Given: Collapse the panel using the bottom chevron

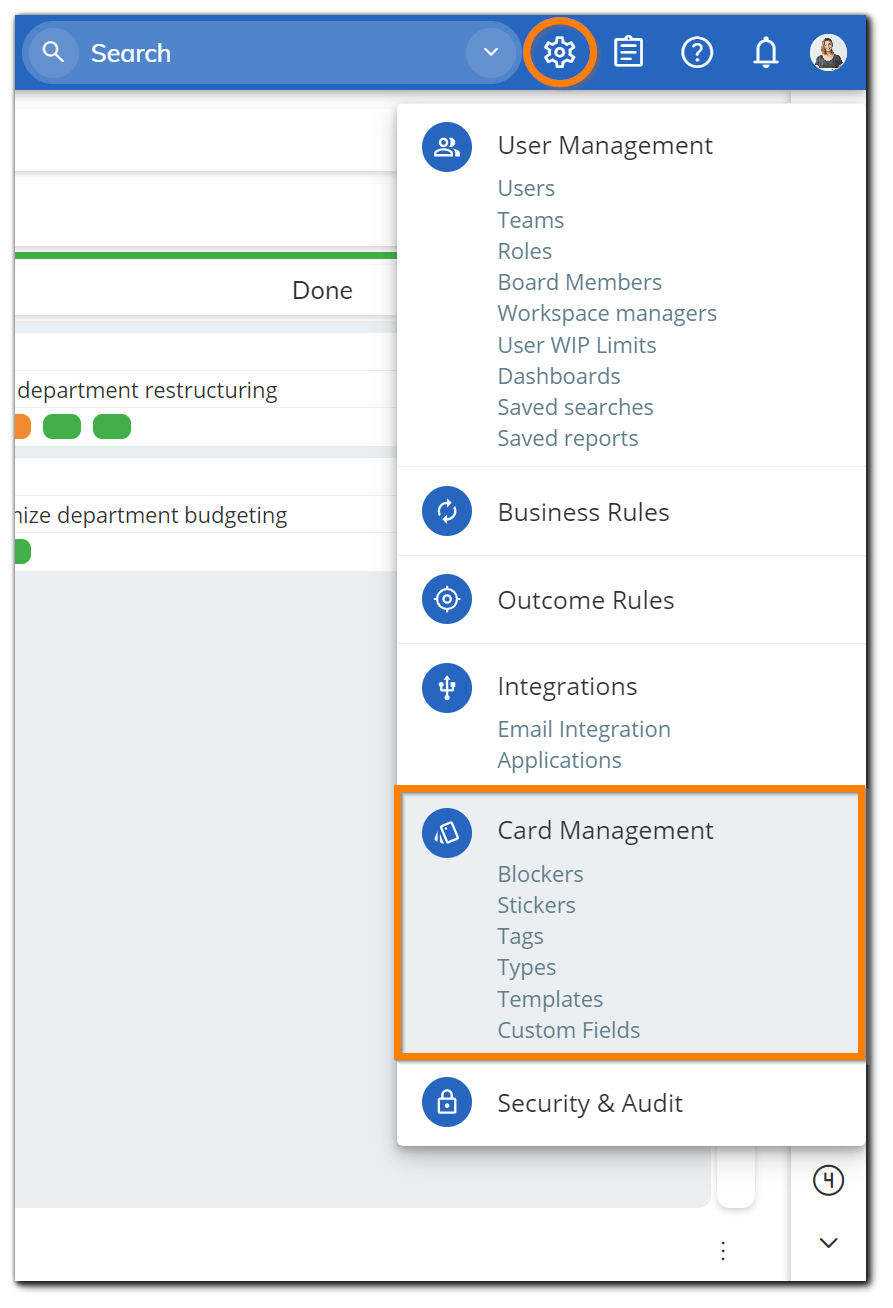Looking at the screenshot, I should [x=828, y=1242].
